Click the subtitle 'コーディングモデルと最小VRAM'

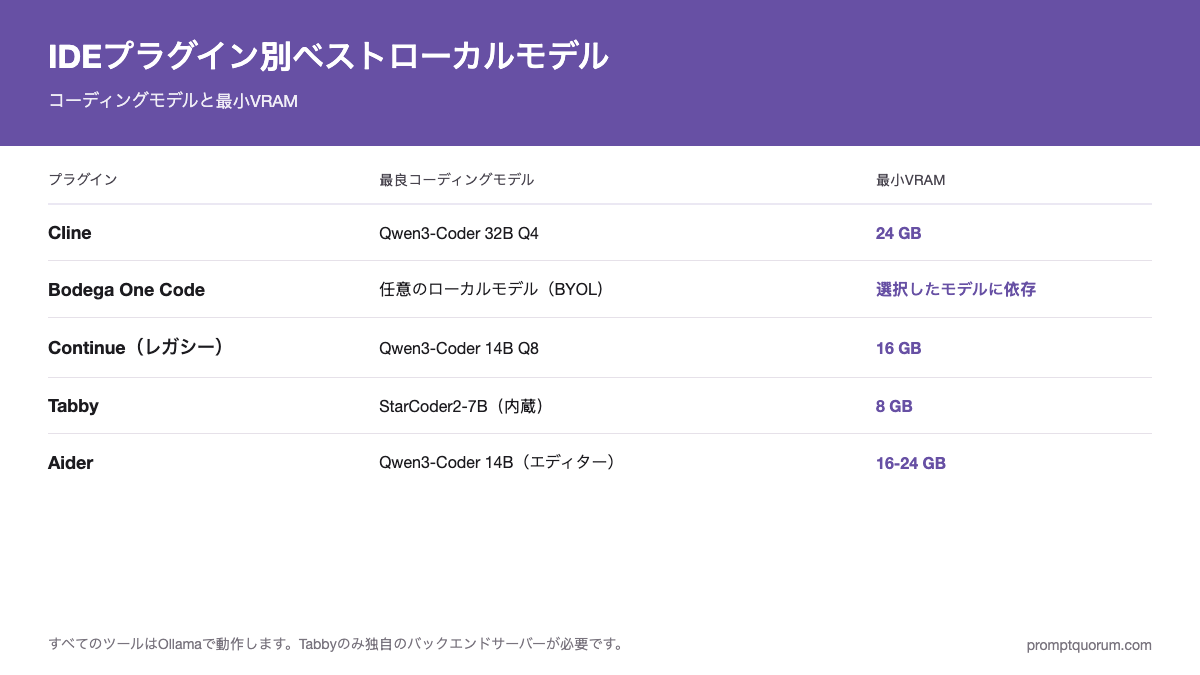(173, 101)
